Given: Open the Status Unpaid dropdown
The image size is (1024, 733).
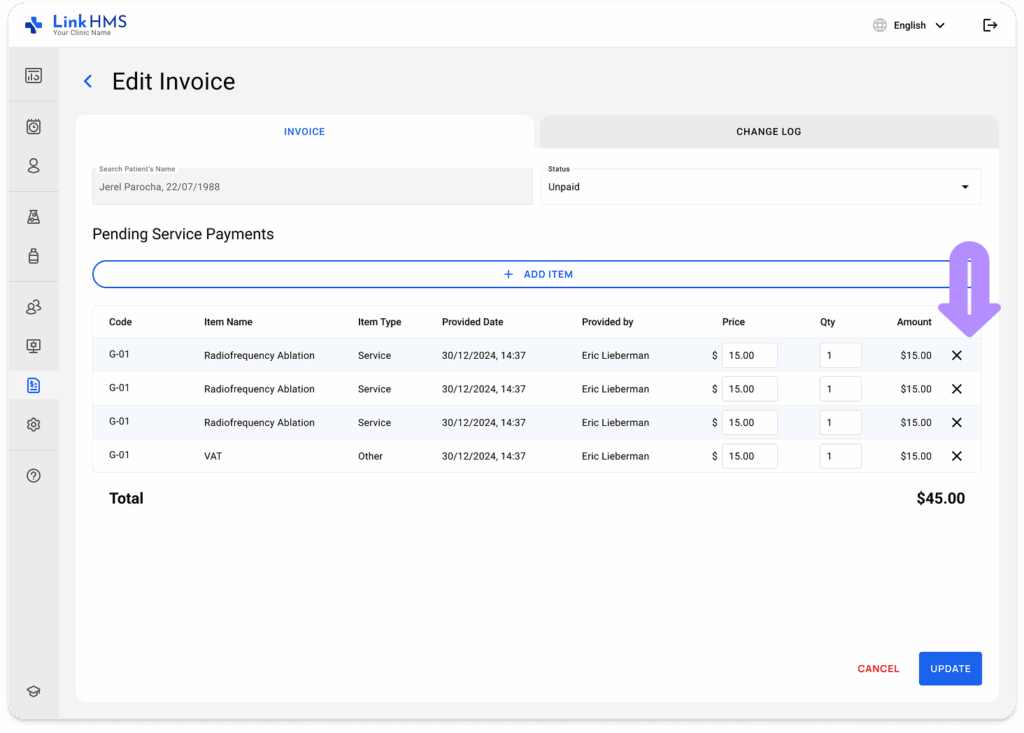Looking at the screenshot, I should (761, 187).
